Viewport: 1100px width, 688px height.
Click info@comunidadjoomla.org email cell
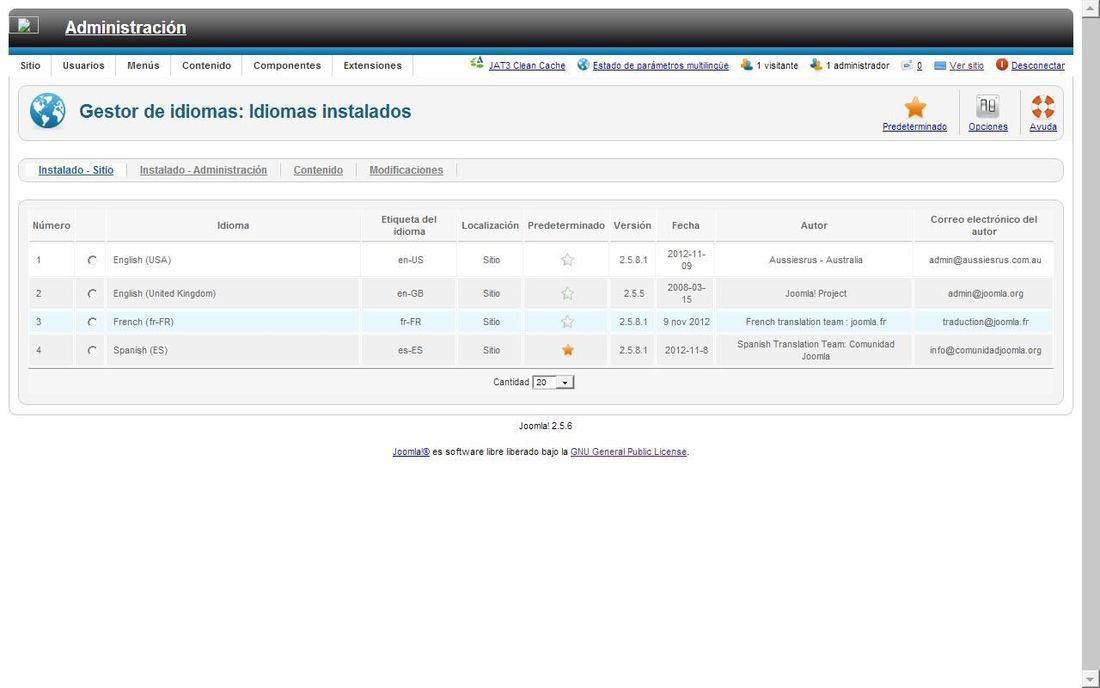click(x=985, y=350)
